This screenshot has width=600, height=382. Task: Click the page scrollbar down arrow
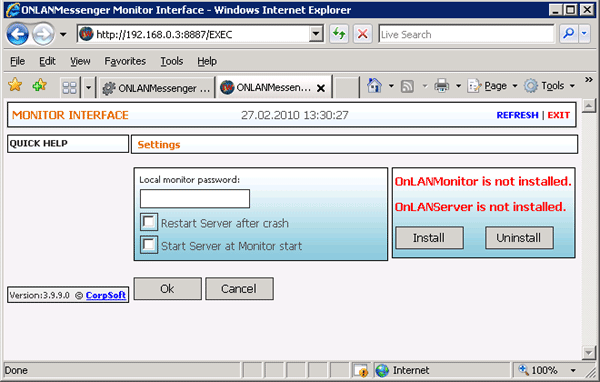[x=589, y=353]
